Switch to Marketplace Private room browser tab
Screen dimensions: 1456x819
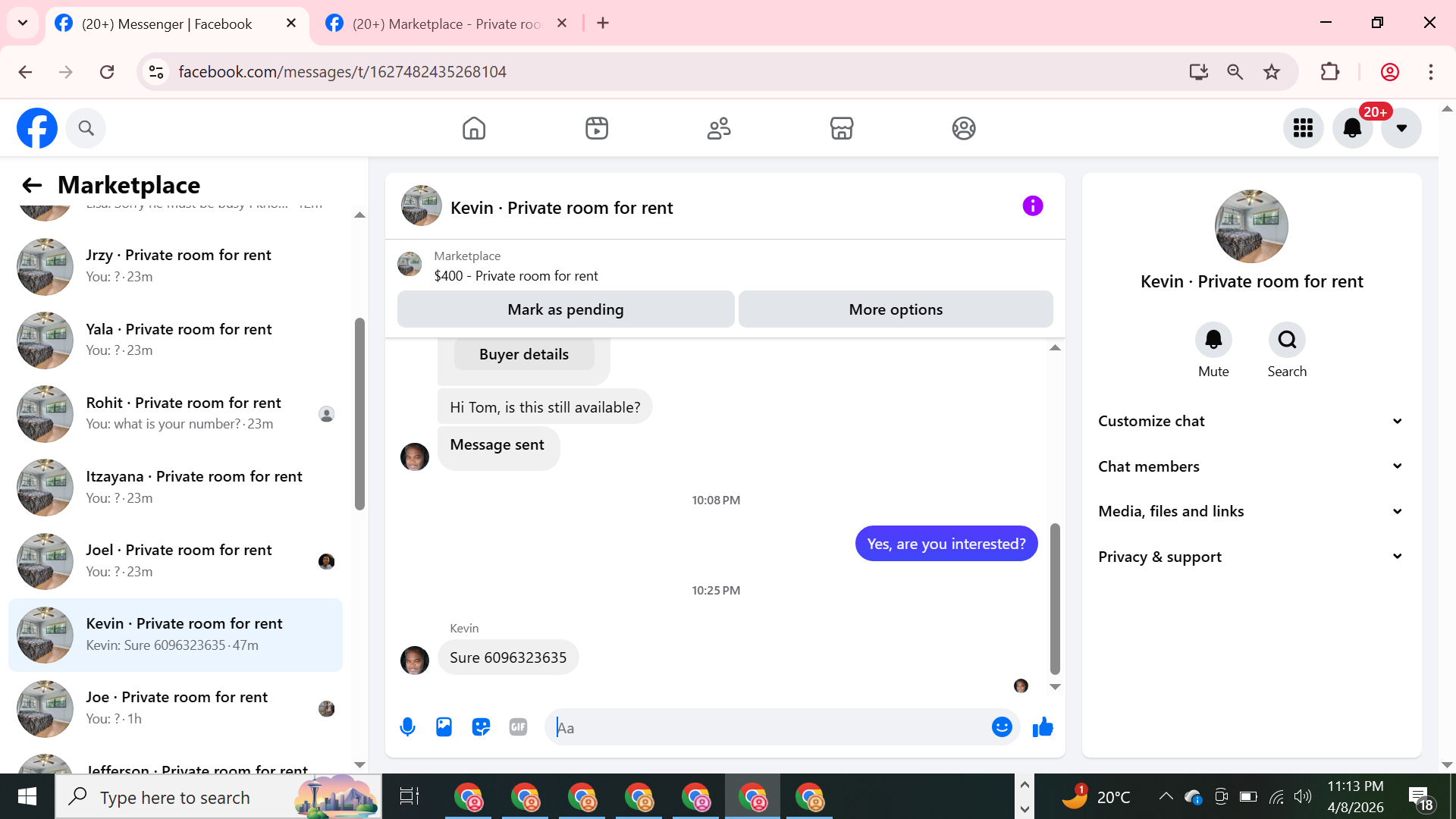446,24
